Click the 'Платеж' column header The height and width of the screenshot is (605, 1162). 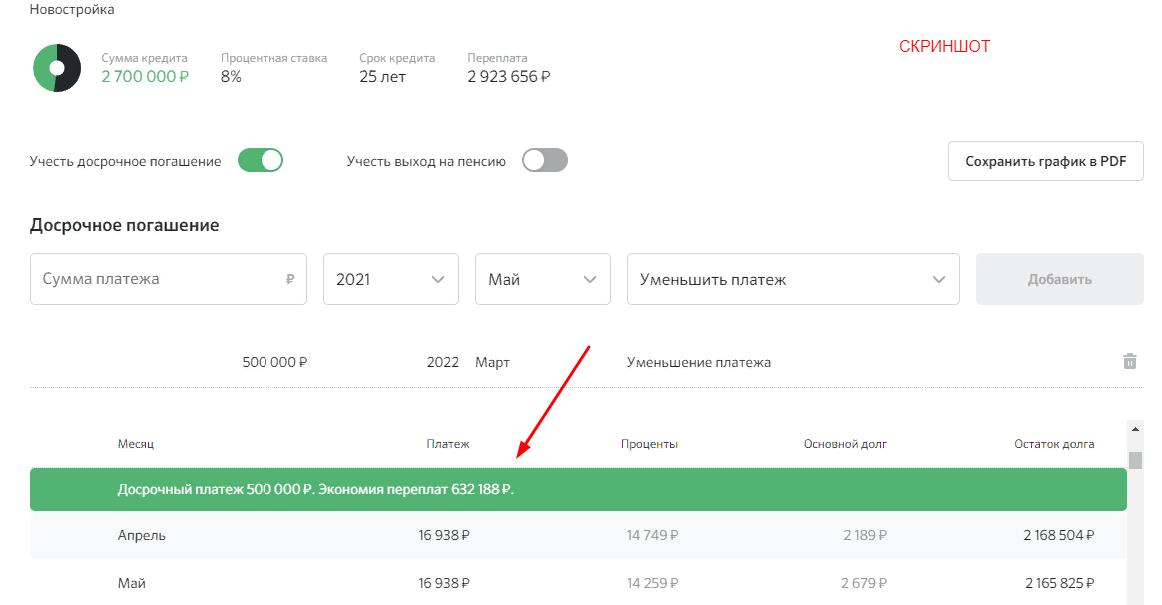(448, 444)
